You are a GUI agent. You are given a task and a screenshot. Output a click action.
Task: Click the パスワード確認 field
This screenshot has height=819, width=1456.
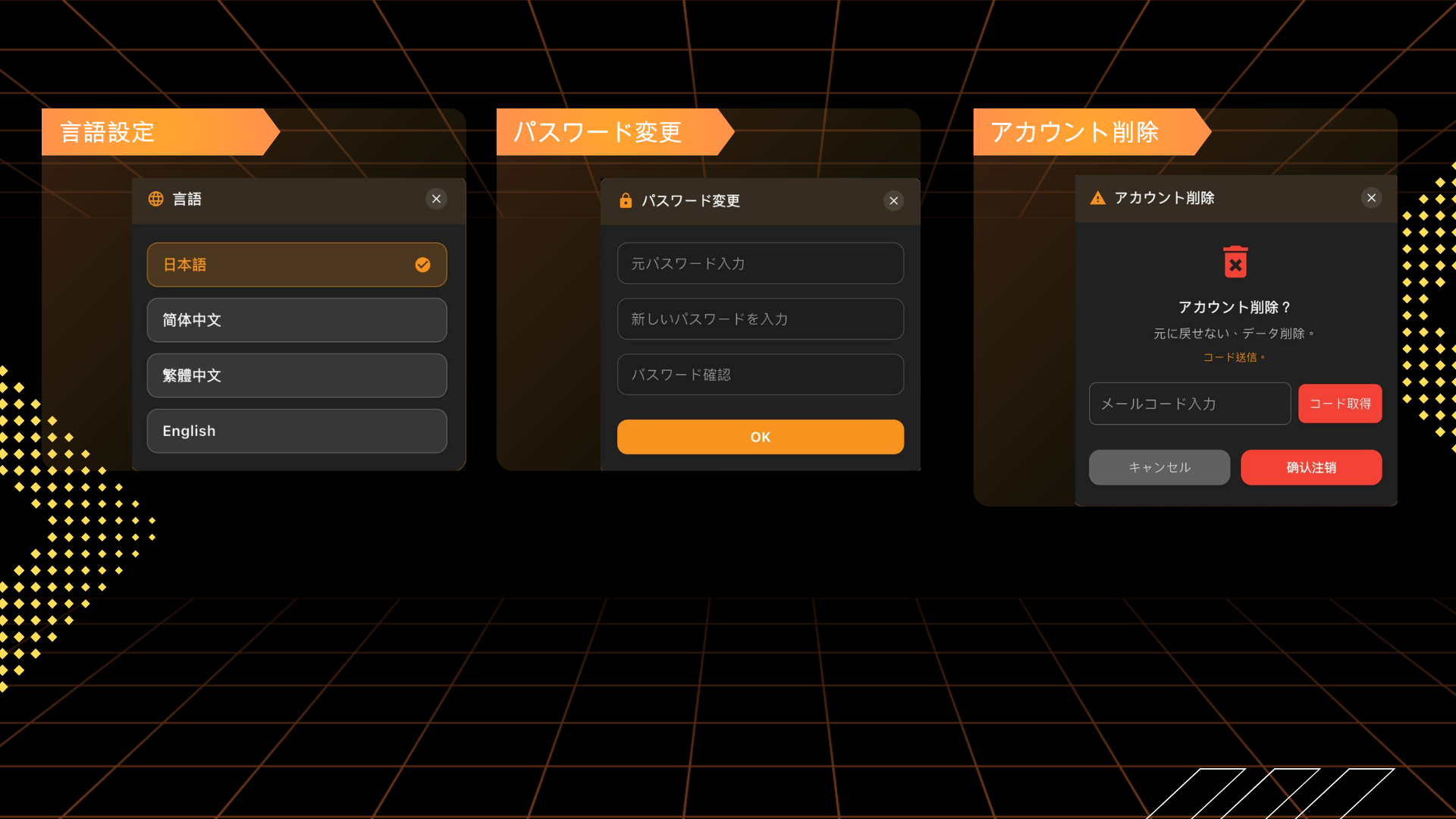(x=760, y=375)
